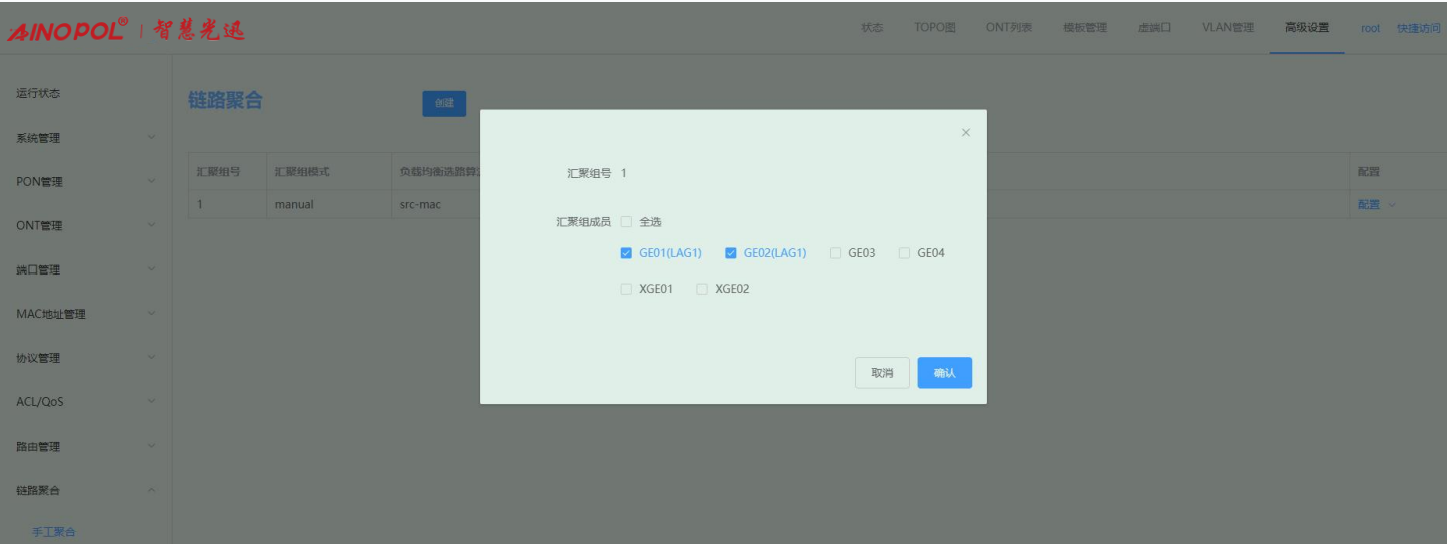This screenshot has width=1447, height=544.
Task: Click the 确认 confirm button
Action: coord(944,373)
